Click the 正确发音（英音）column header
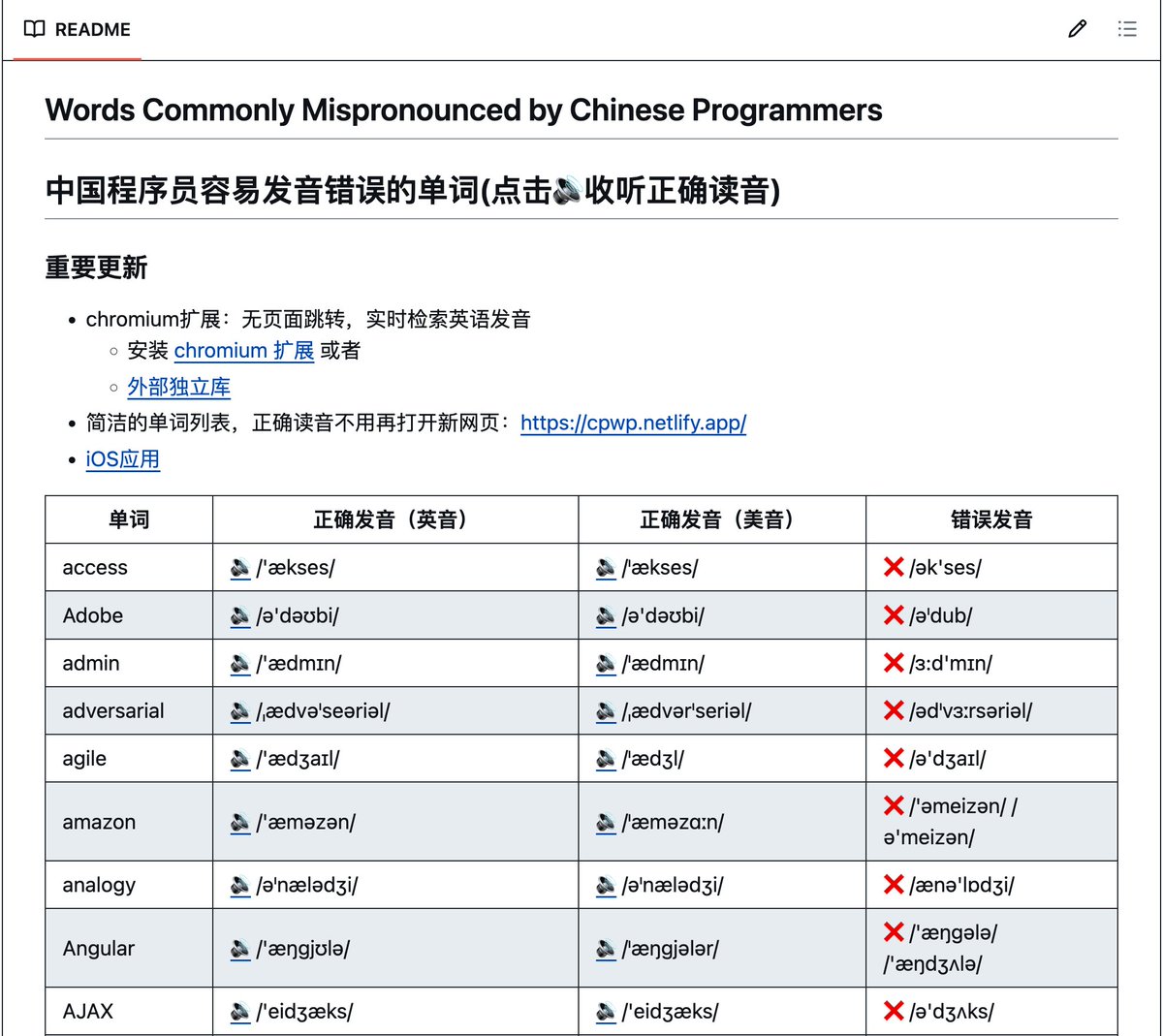Viewport: 1163px width, 1036px height. 395,520
